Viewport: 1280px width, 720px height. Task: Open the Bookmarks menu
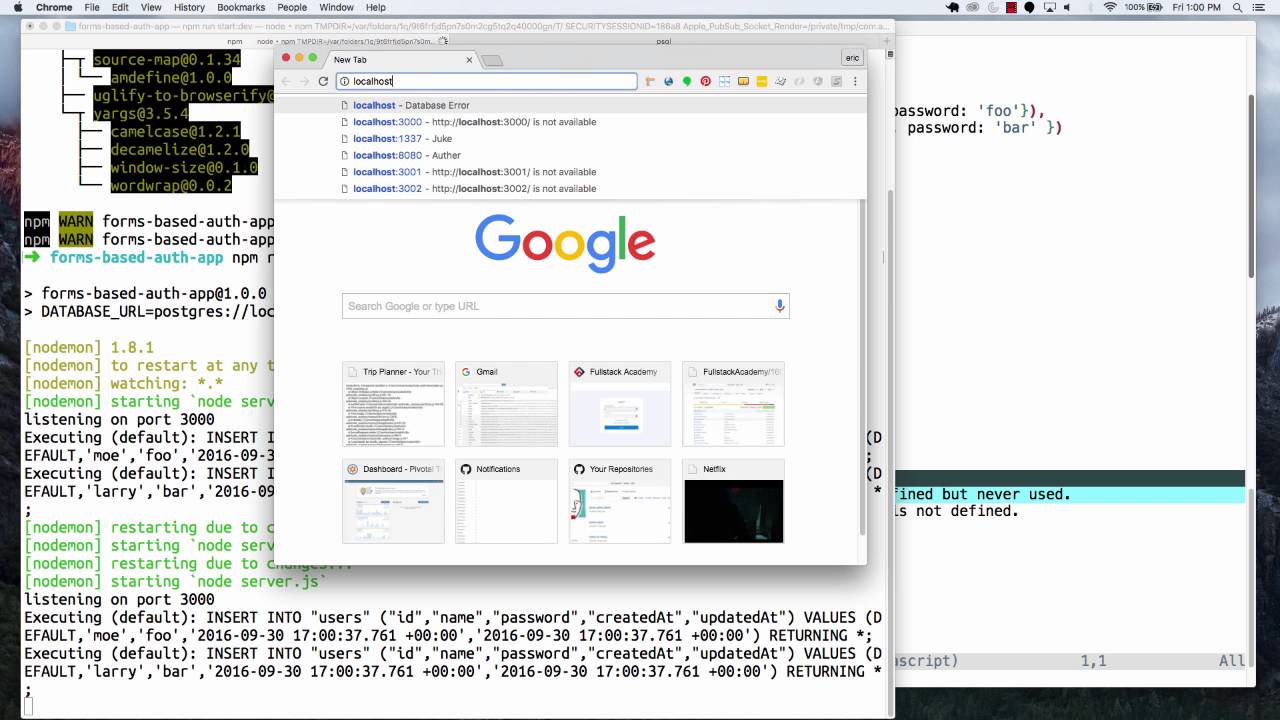[241, 7]
